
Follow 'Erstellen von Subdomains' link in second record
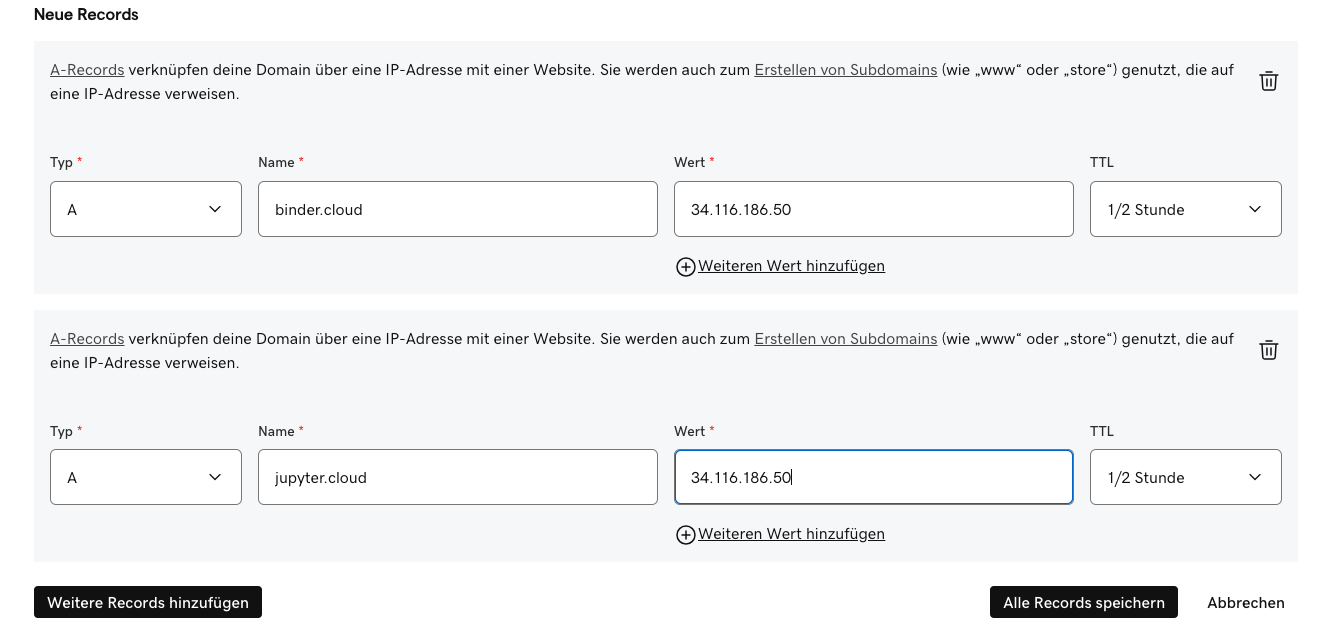coord(845,339)
